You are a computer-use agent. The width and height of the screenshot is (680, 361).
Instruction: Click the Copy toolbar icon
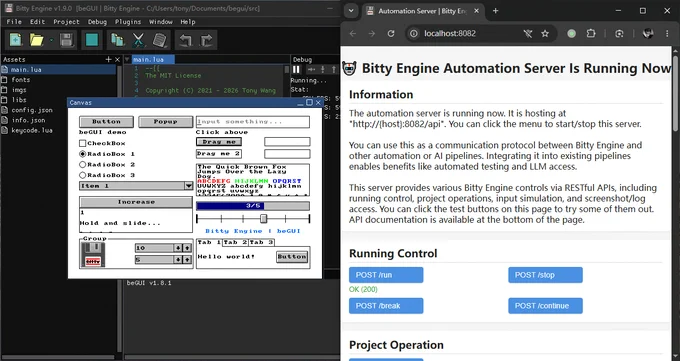117,40
